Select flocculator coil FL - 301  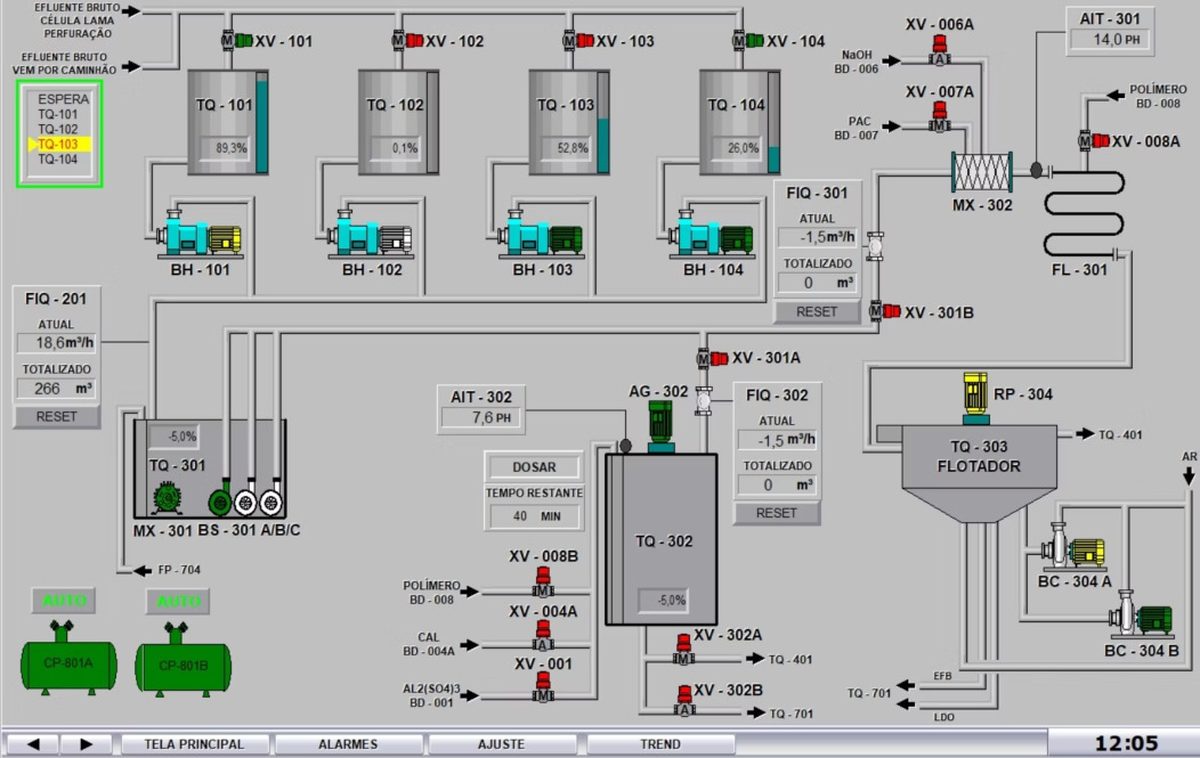1084,215
